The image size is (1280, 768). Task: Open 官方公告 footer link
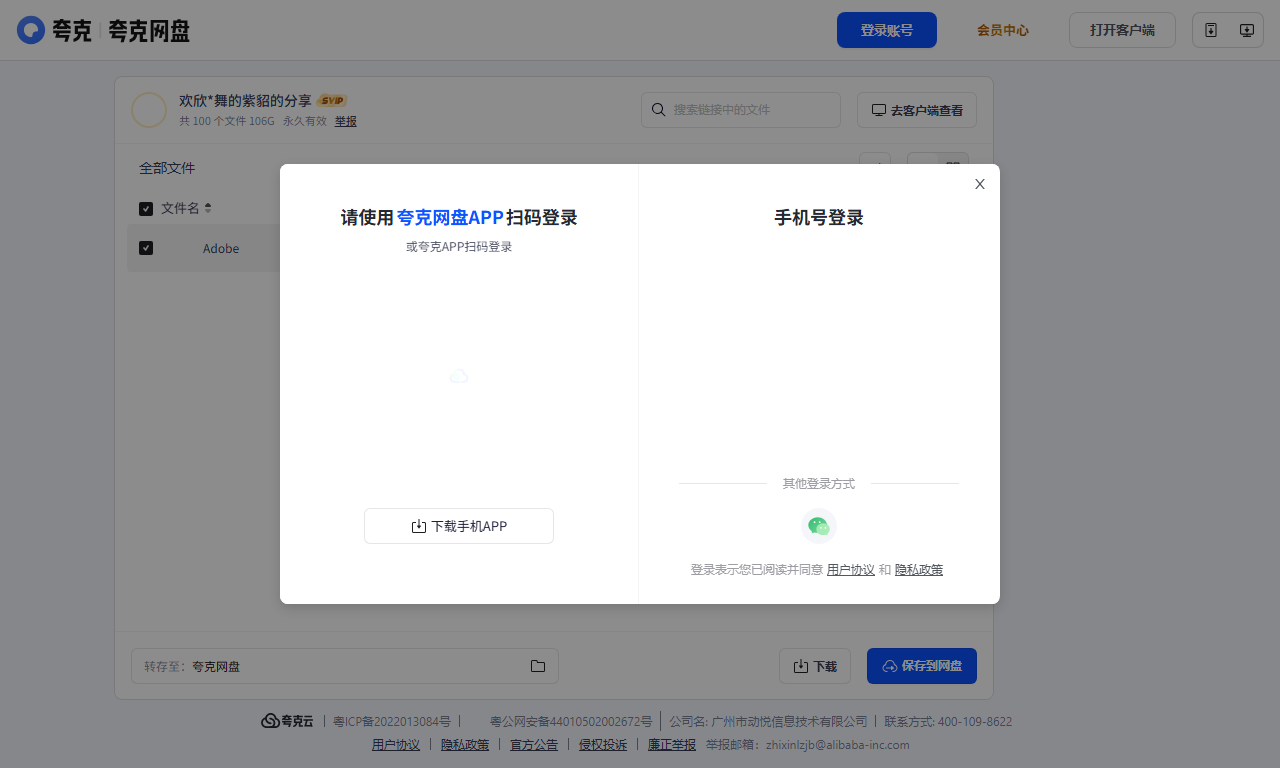pyautogui.click(x=534, y=745)
